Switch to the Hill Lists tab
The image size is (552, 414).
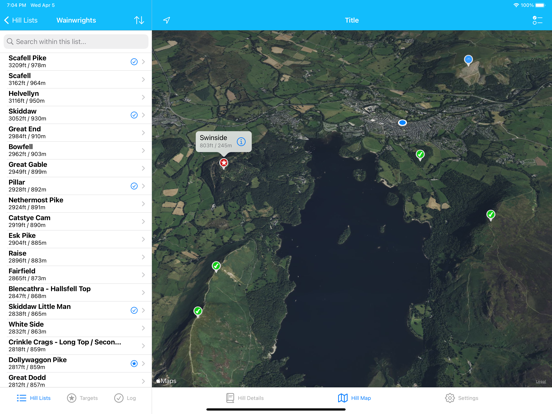pyautogui.click(x=34, y=398)
